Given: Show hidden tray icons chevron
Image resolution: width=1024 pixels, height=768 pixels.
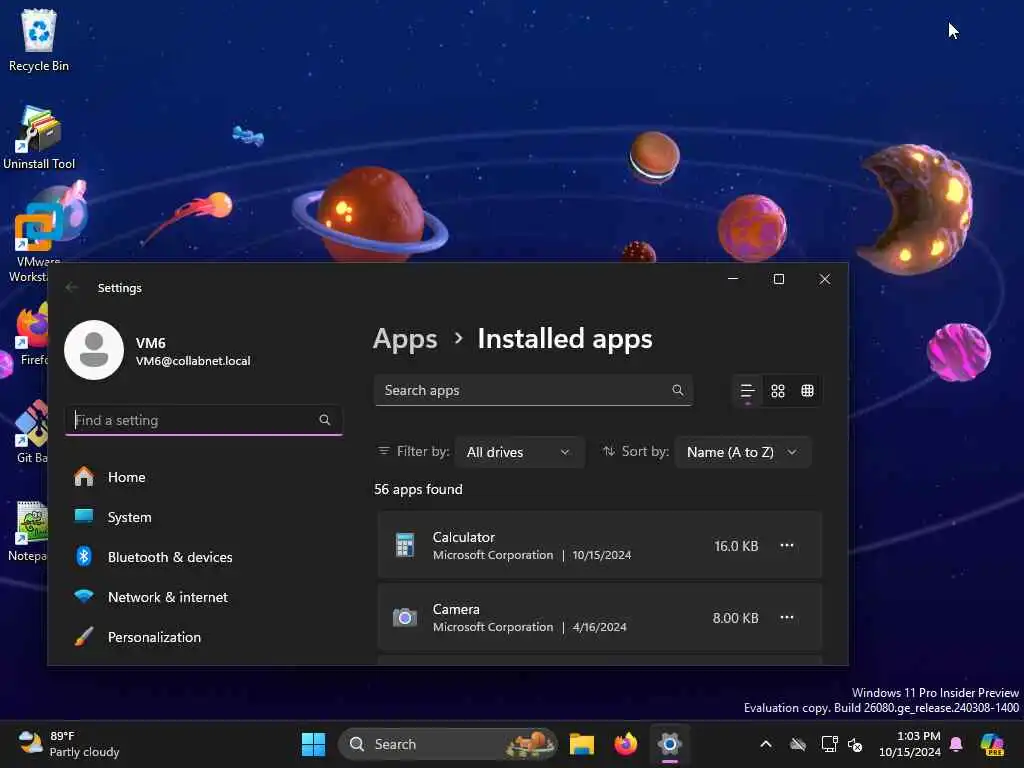Looking at the screenshot, I should tap(765, 744).
